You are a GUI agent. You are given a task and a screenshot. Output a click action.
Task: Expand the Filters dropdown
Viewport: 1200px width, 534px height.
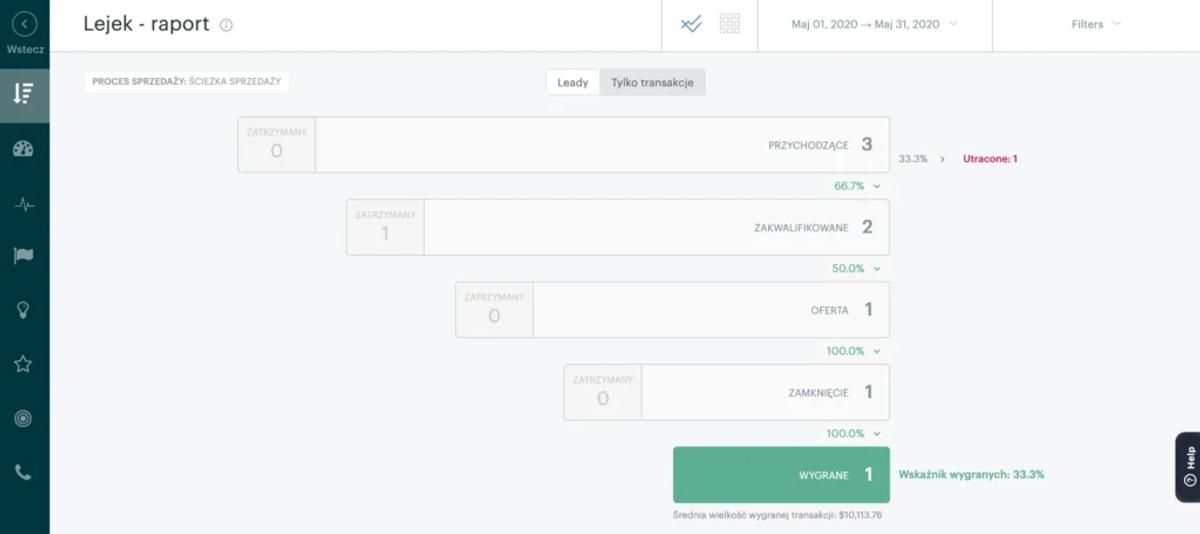[1096, 24]
